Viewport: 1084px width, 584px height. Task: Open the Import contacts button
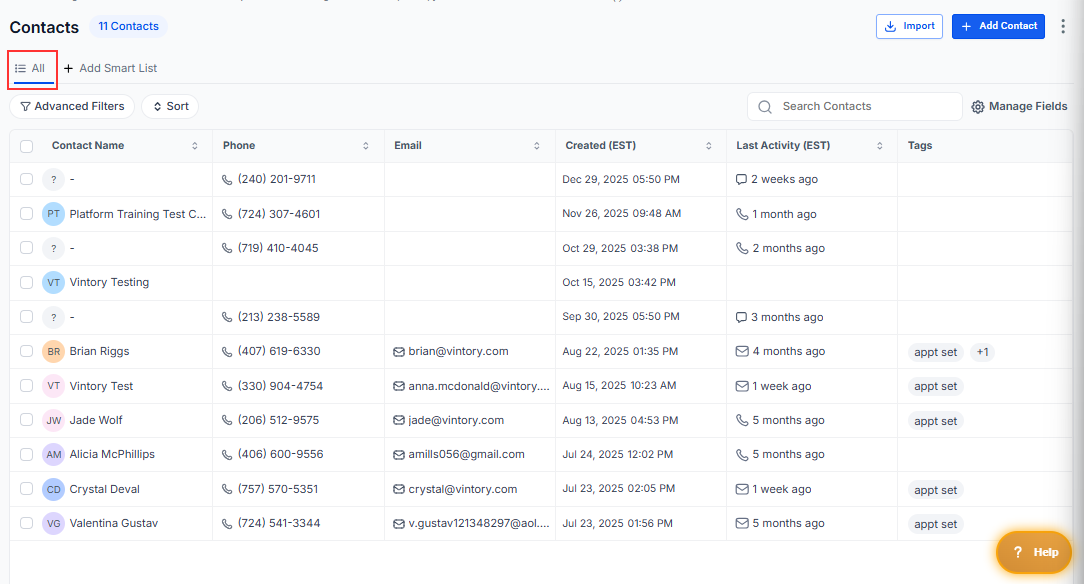[909, 27]
